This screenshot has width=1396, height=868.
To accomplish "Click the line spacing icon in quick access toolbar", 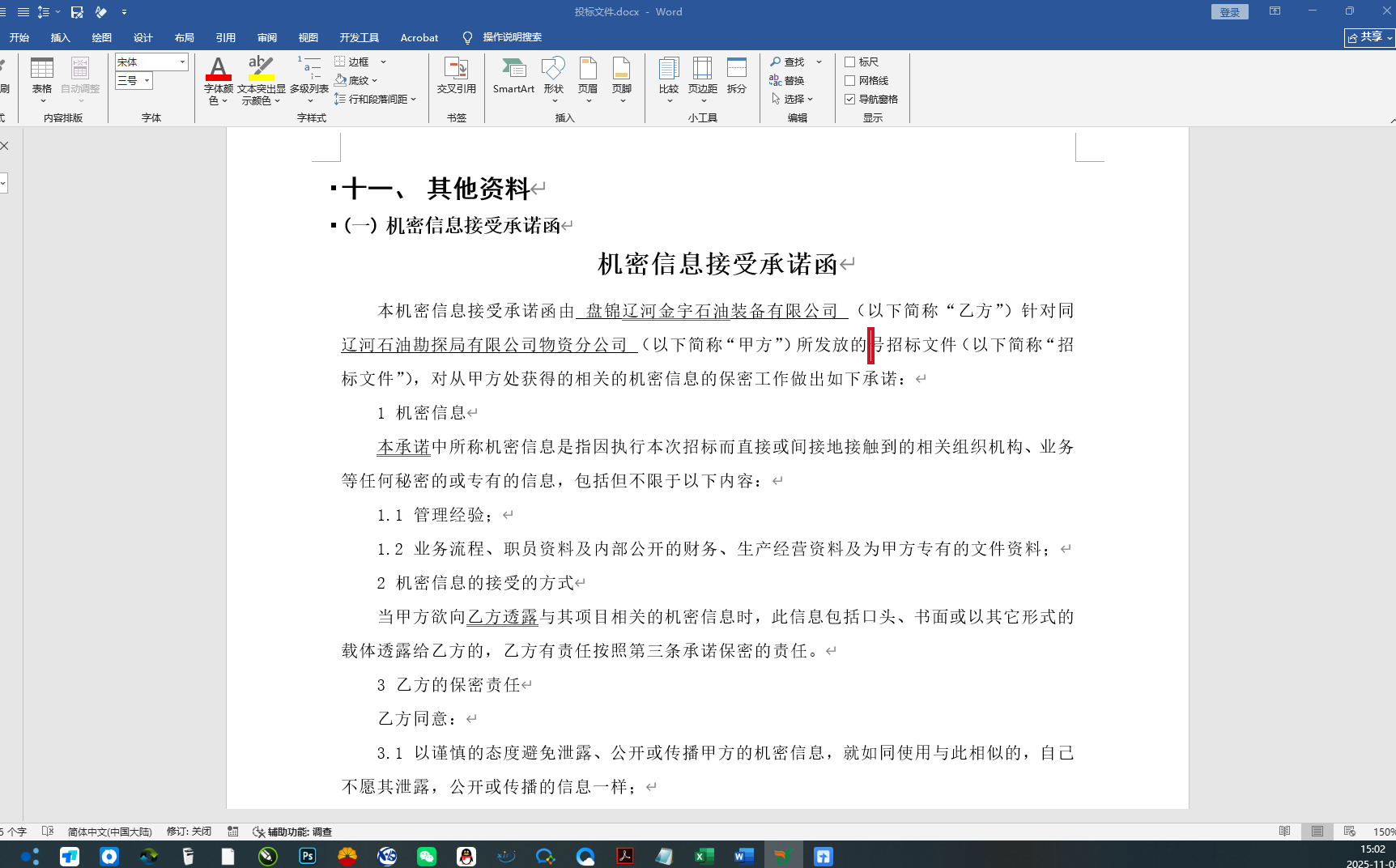I will (44, 12).
